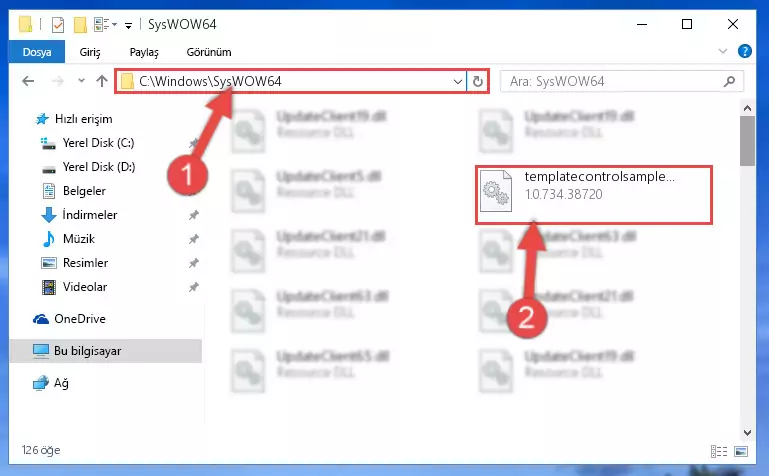Open the Dosya ribbon tab
This screenshot has height=476, width=769.
[x=37, y=52]
